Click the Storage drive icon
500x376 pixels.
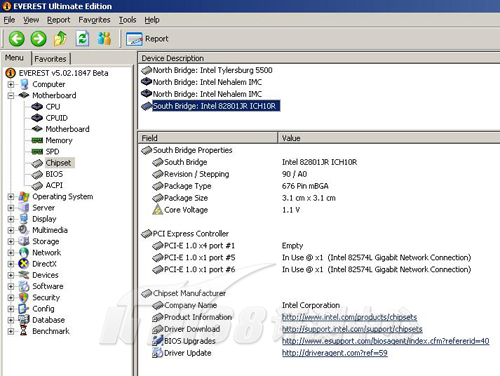click(24, 241)
